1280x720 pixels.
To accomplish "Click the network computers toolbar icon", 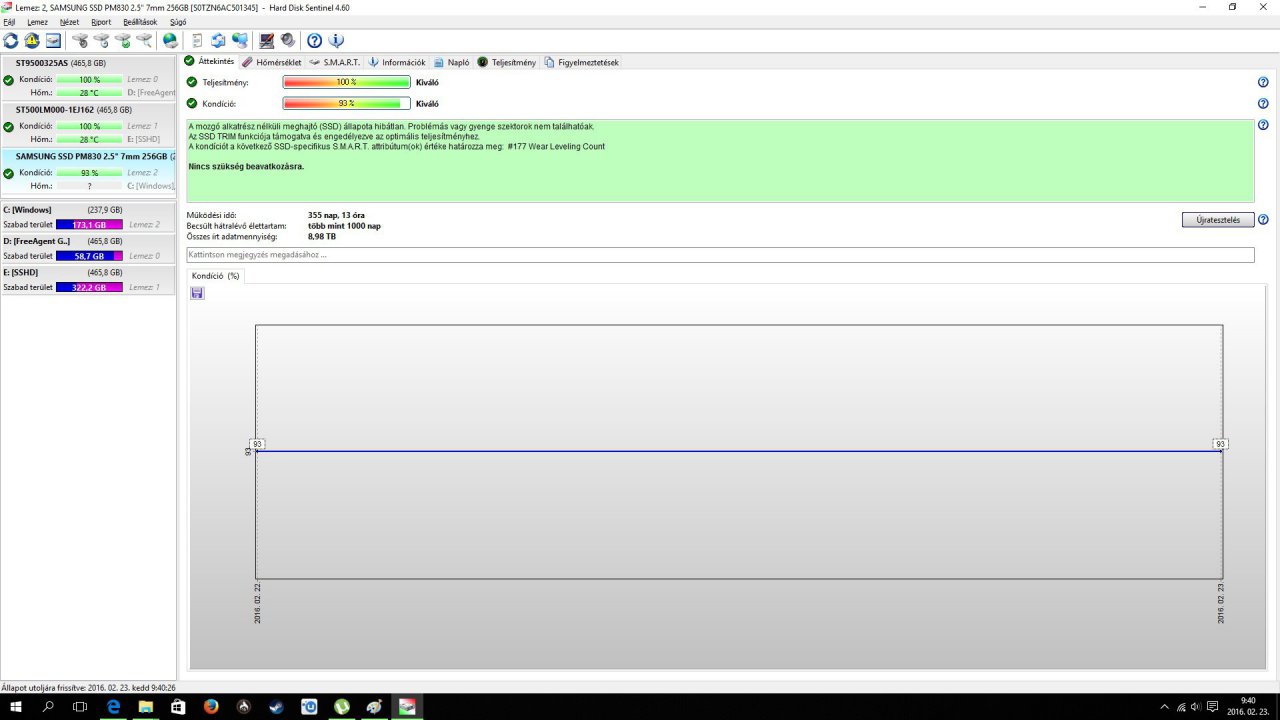I will pyautogui.click(x=240, y=40).
